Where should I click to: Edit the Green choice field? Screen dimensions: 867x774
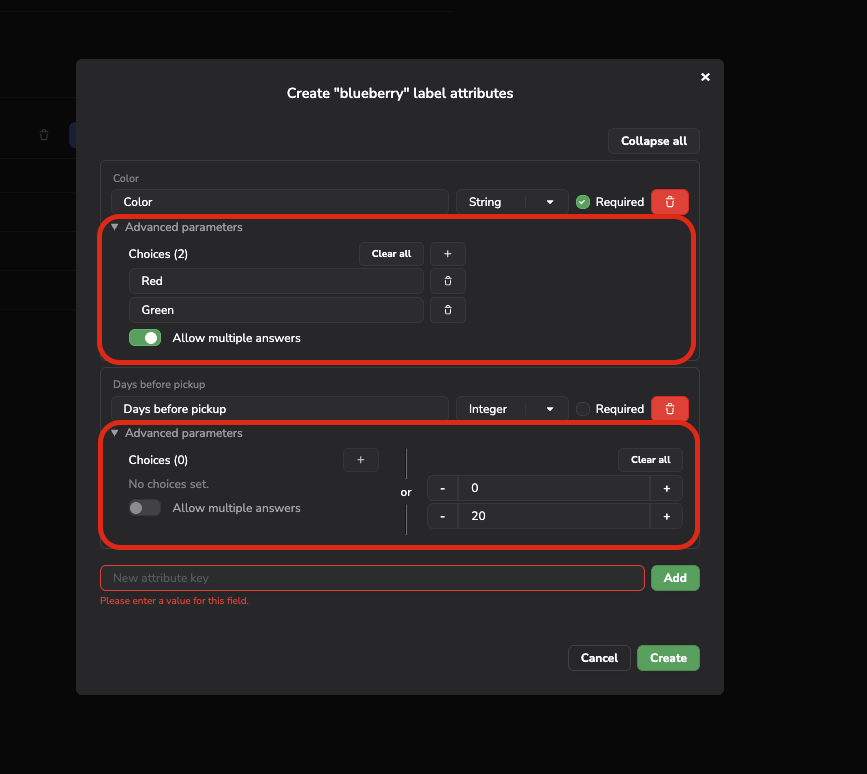tap(276, 310)
